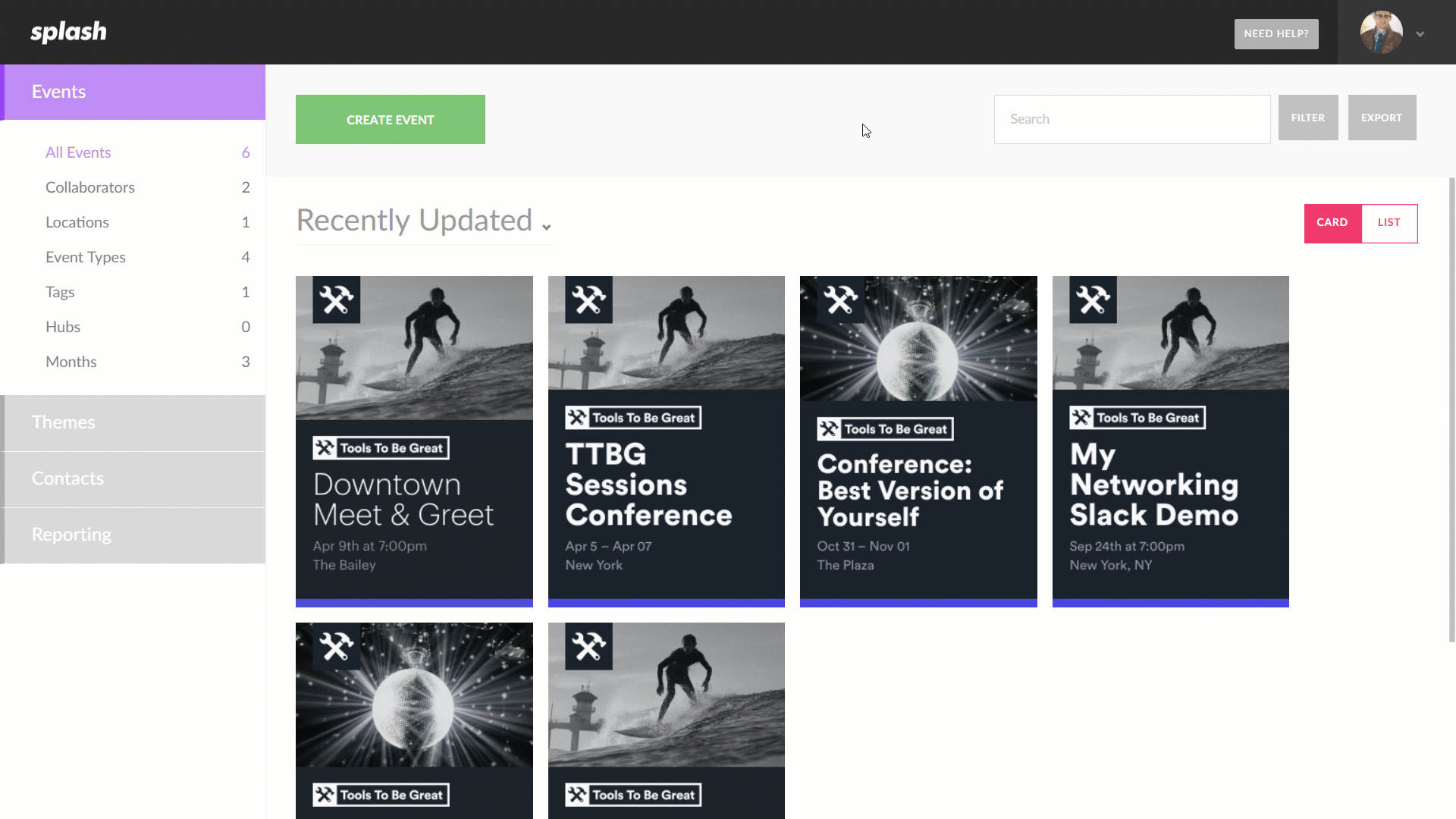Viewport: 1456px width, 819px height.
Task: Expand the Themes section
Action: pyautogui.click(x=133, y=423)
